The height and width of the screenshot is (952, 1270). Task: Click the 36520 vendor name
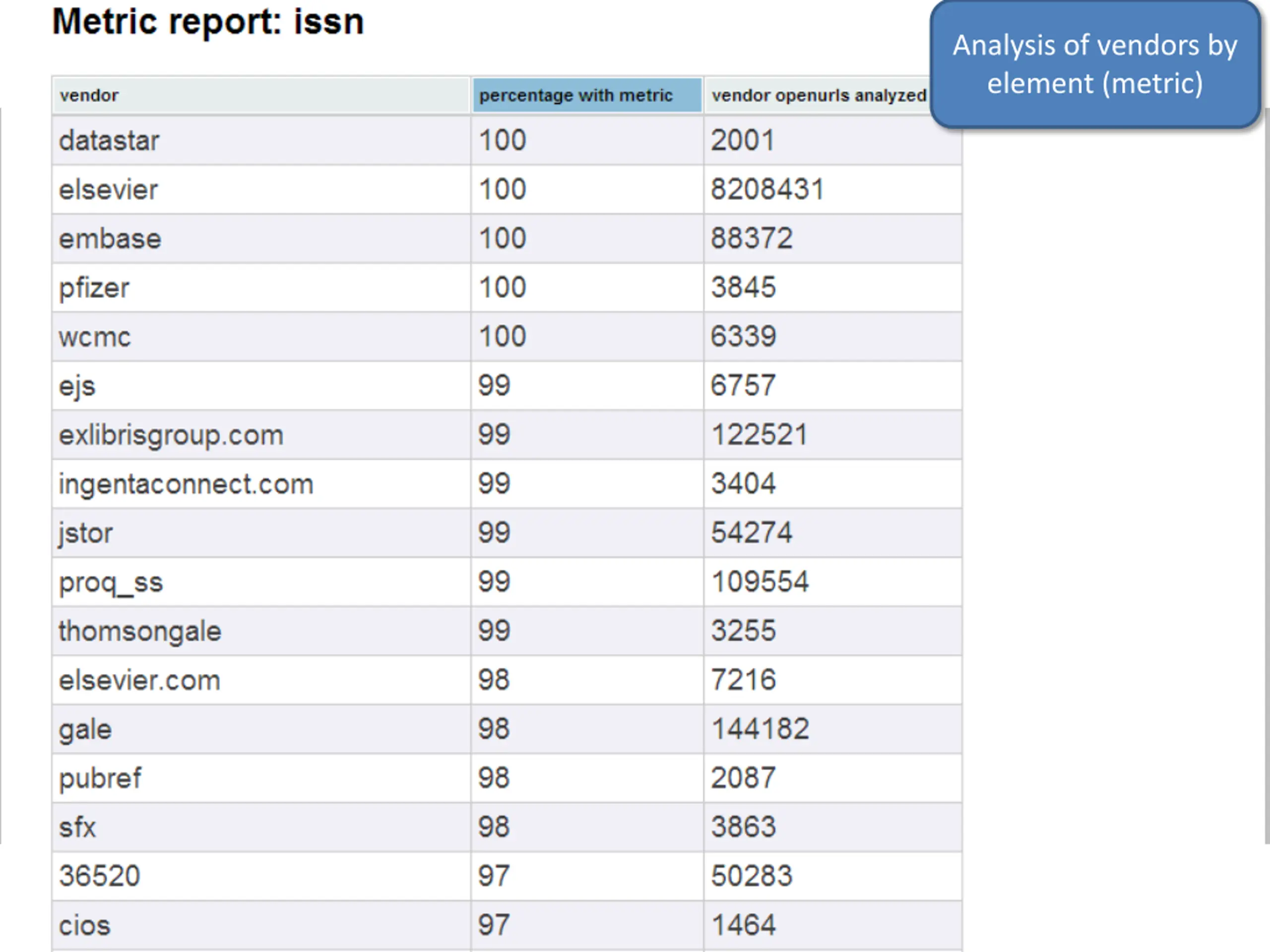click(x=99, y=876)
